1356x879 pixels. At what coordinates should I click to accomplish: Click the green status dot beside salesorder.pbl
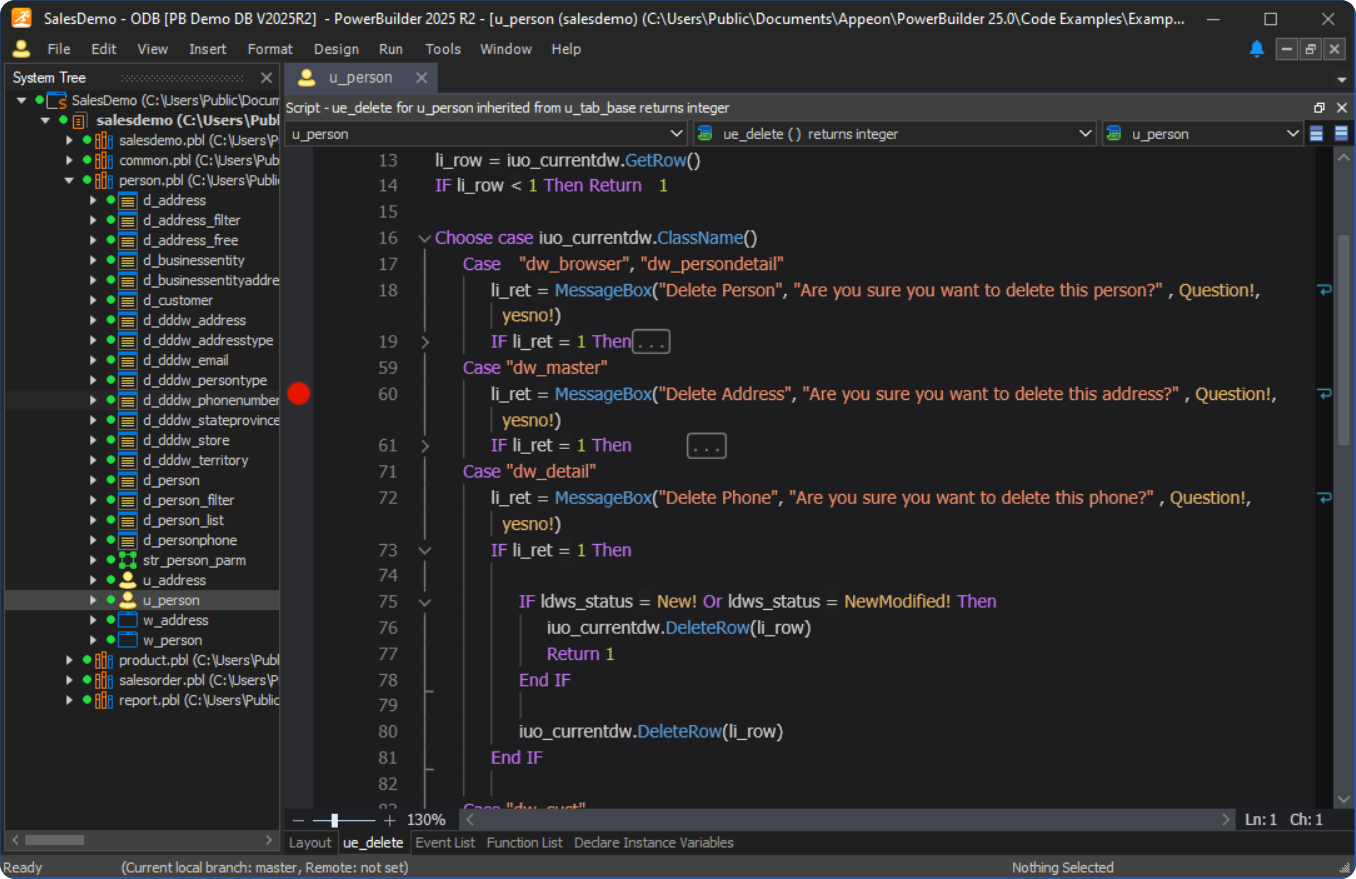point(87,680)
